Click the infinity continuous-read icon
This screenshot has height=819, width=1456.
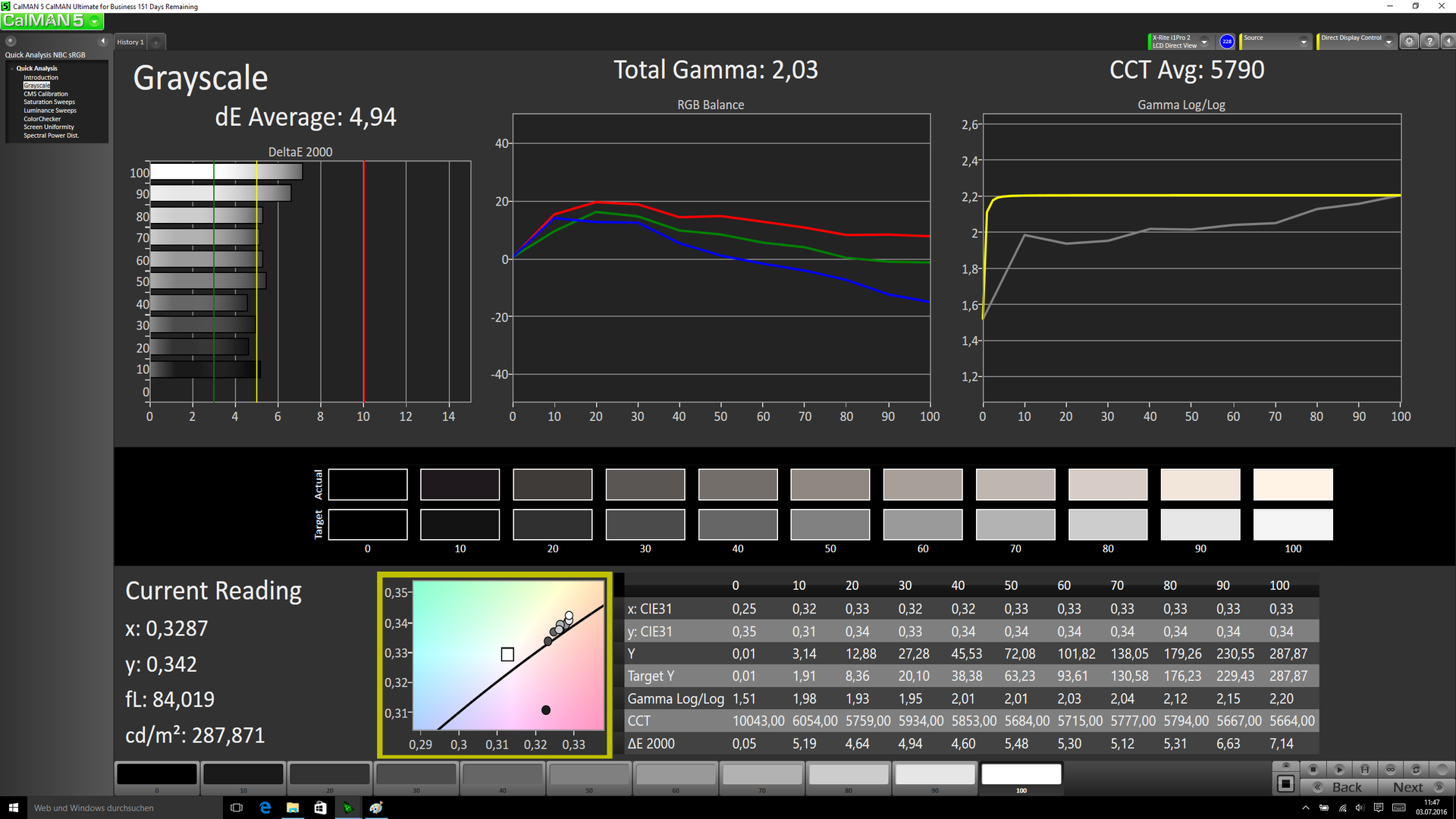tap(1390, 769)
